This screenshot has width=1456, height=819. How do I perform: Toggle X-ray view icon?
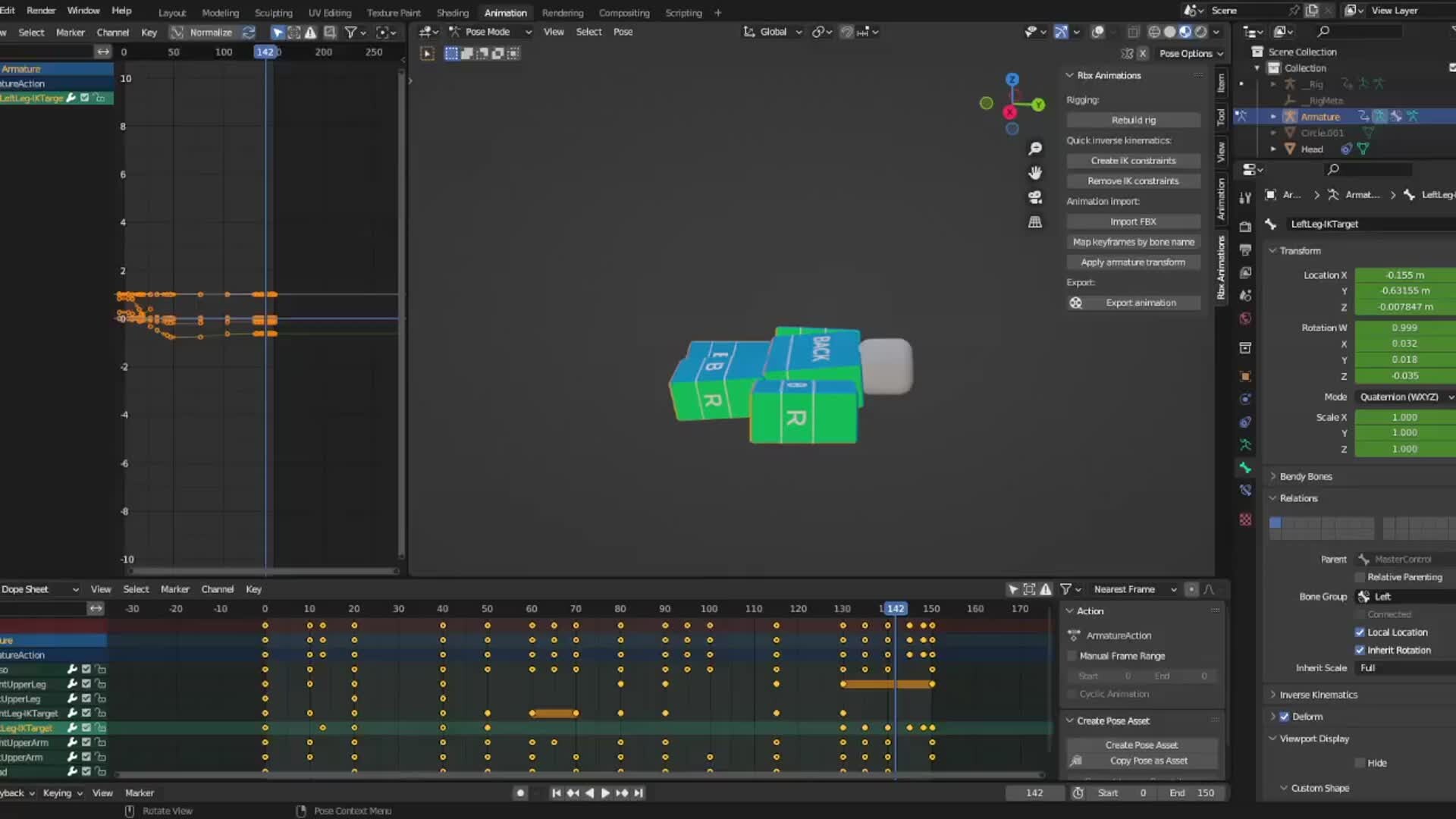click(1133, 32)
